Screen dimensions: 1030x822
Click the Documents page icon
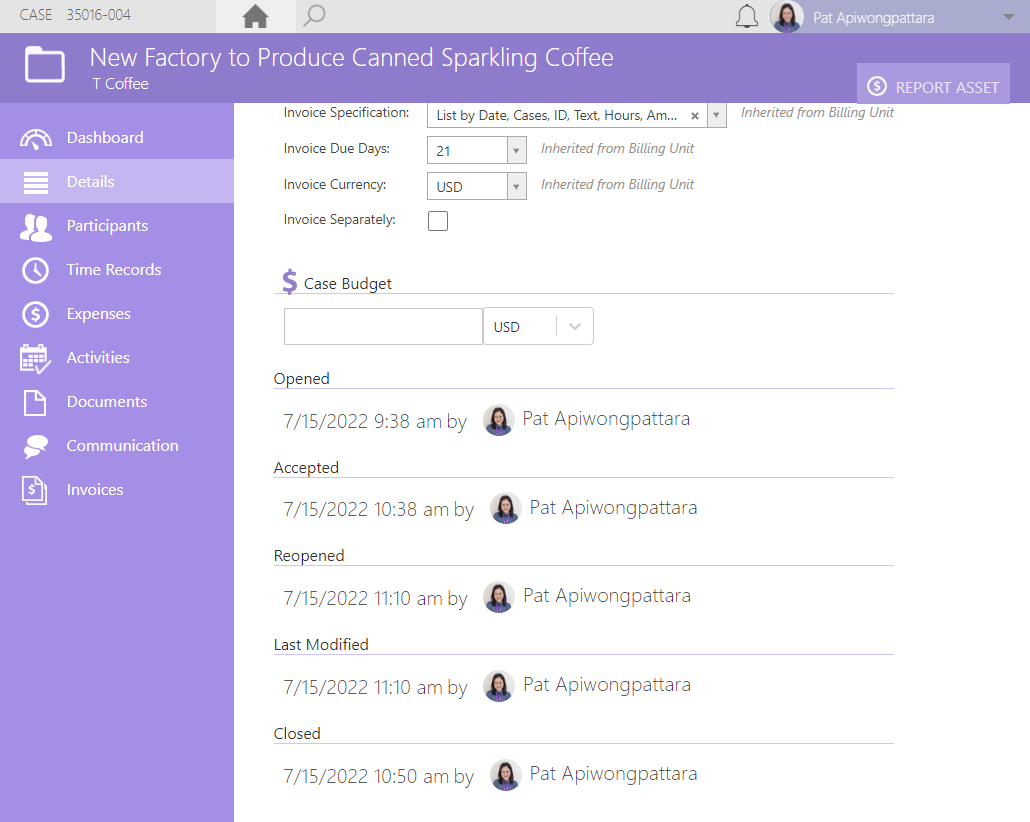pyautogui.click(x=35, y=403)
